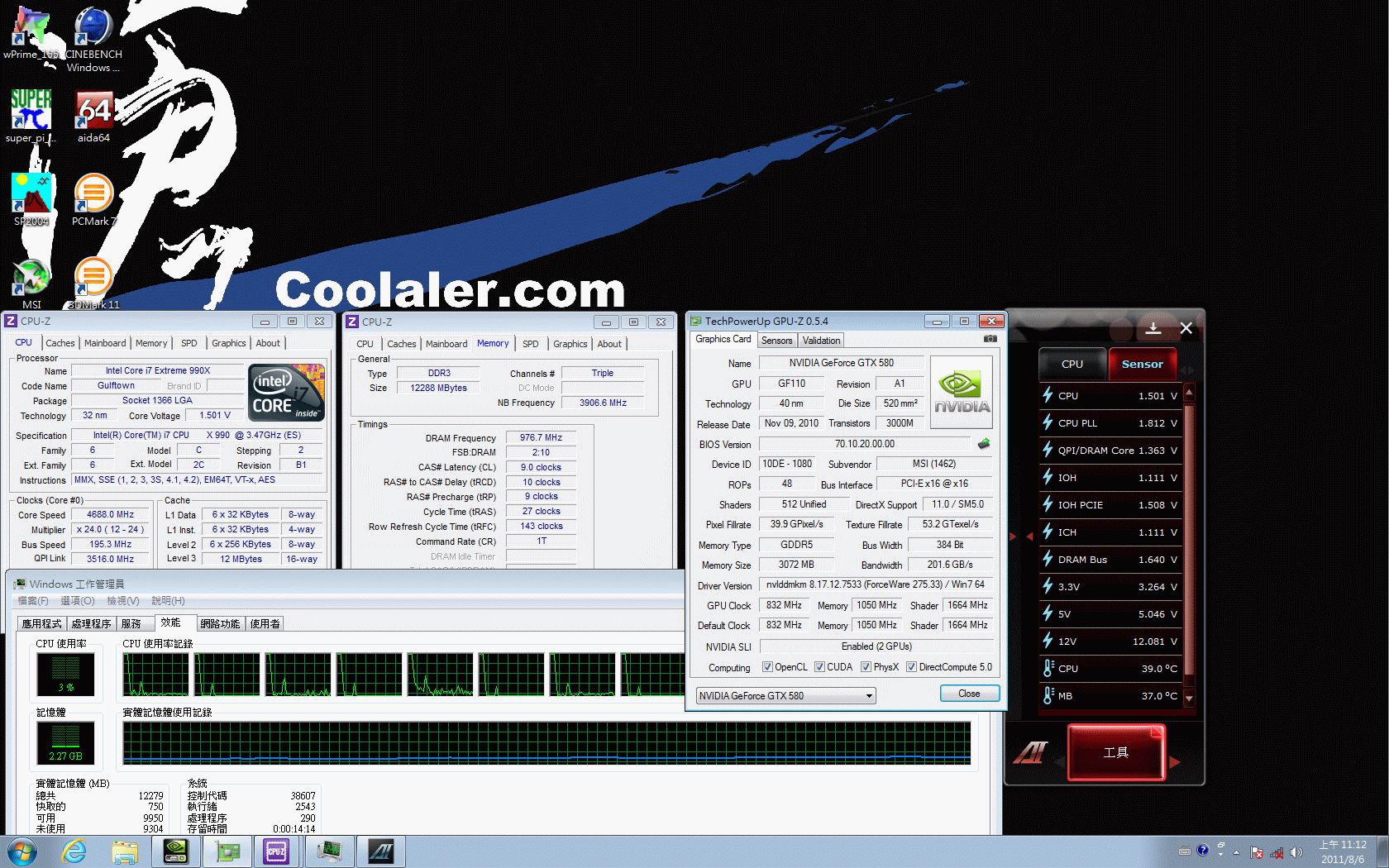The width and height of the screenshot is (1389, 868).
Task: Click the CPU PLL 1.812 V sensor row
Action: click(x=1111, y=423)
